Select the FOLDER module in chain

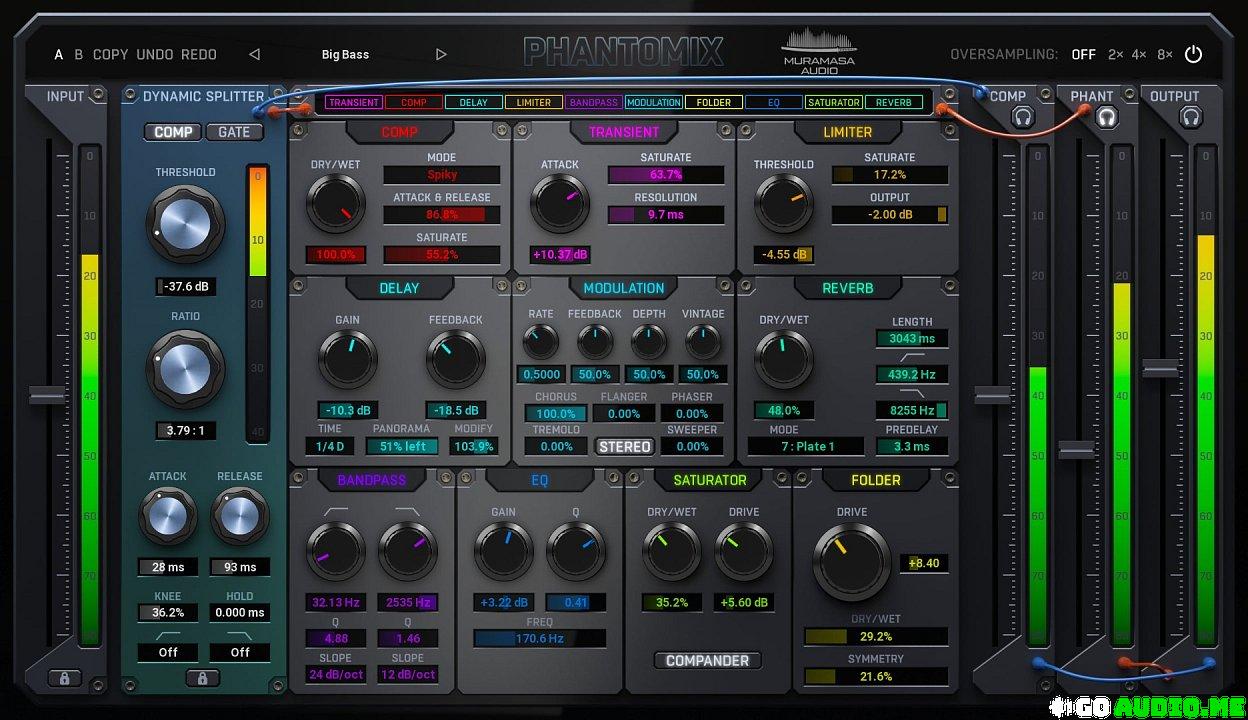click(714, 102)
